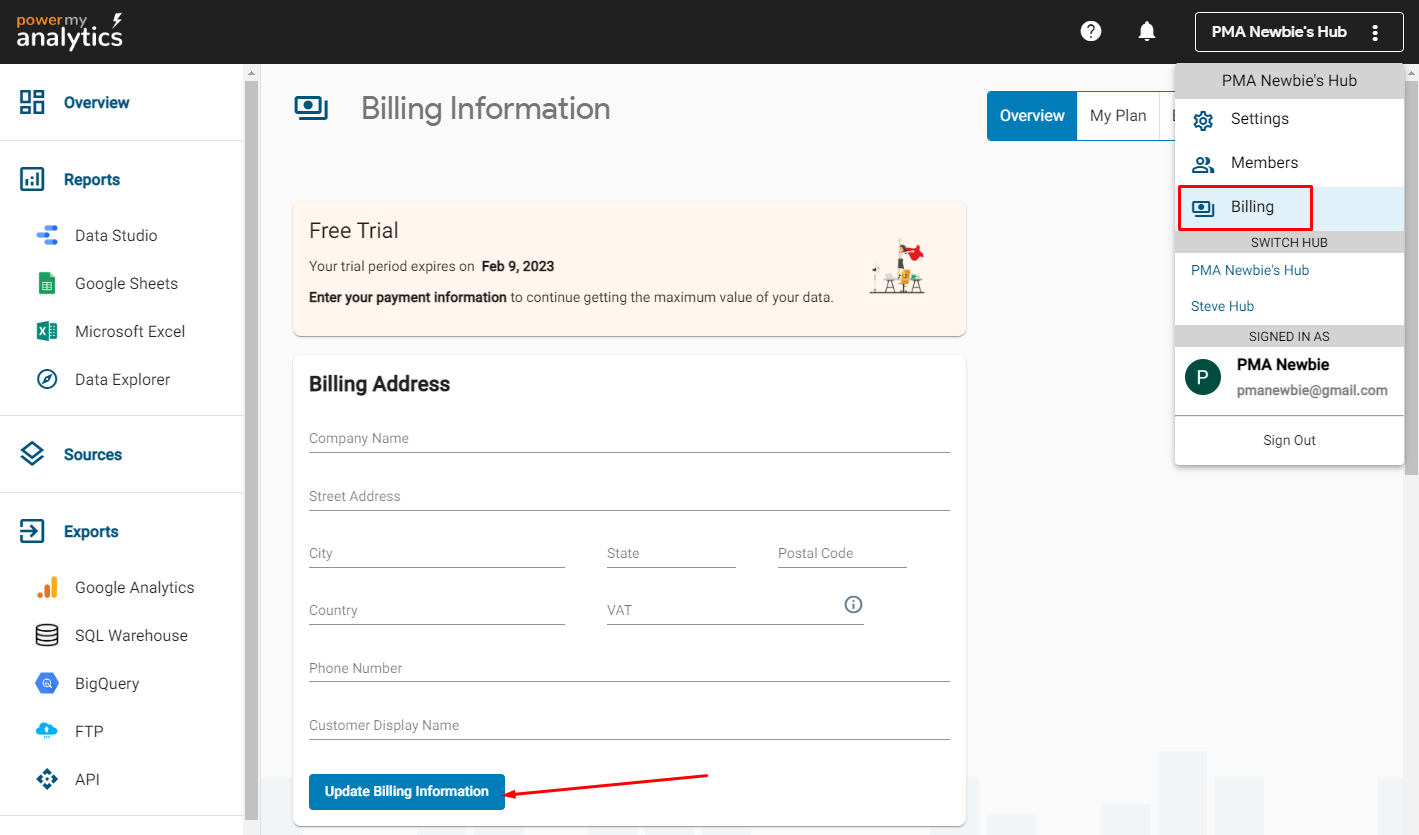
Task: Select Microsoft Excel in sidebar
Action: pos(129,332)
